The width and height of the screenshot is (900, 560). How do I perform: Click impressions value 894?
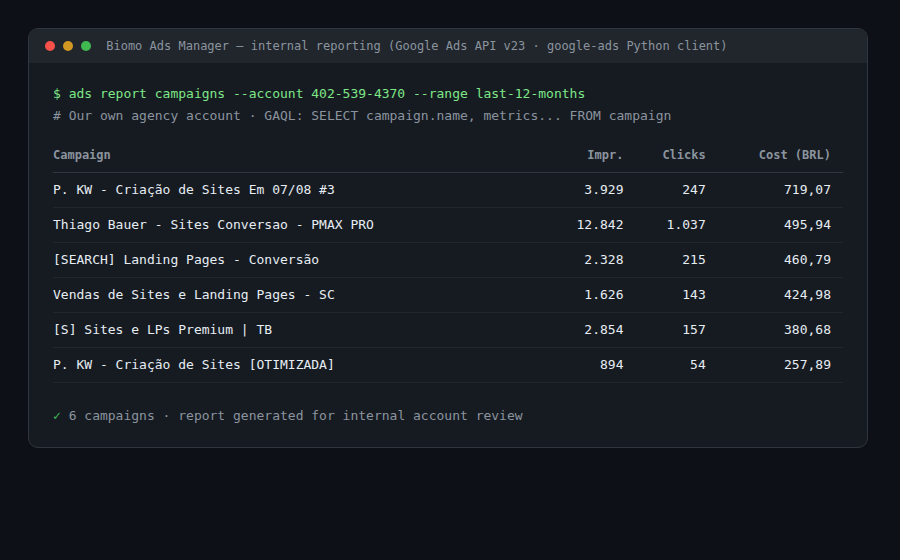pos(611,365)
